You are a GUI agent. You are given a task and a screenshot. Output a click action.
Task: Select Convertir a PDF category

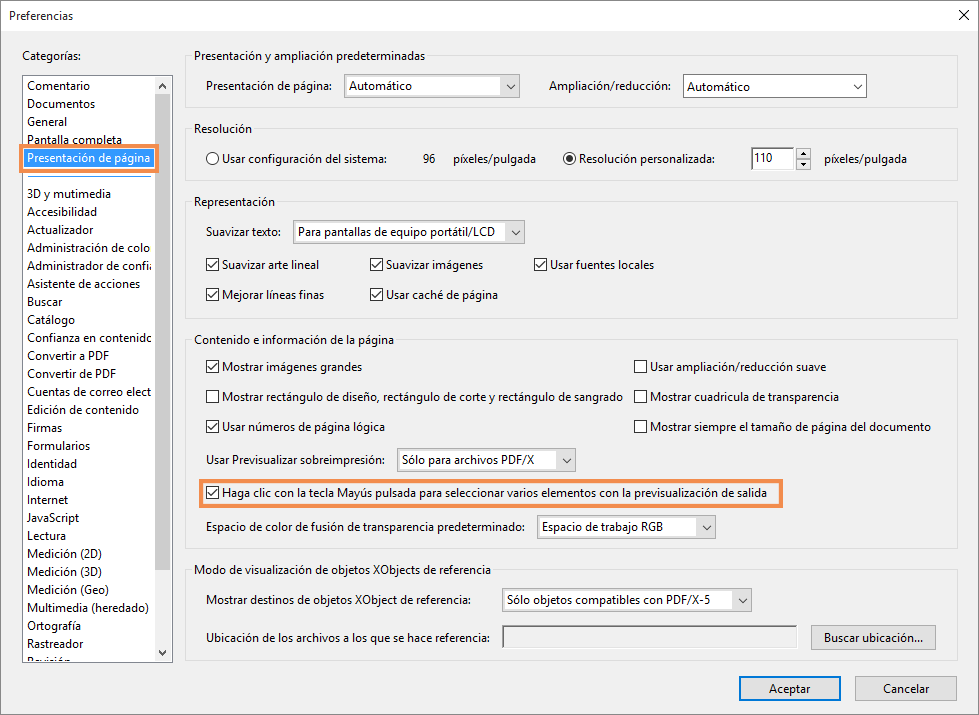point(67,355)
